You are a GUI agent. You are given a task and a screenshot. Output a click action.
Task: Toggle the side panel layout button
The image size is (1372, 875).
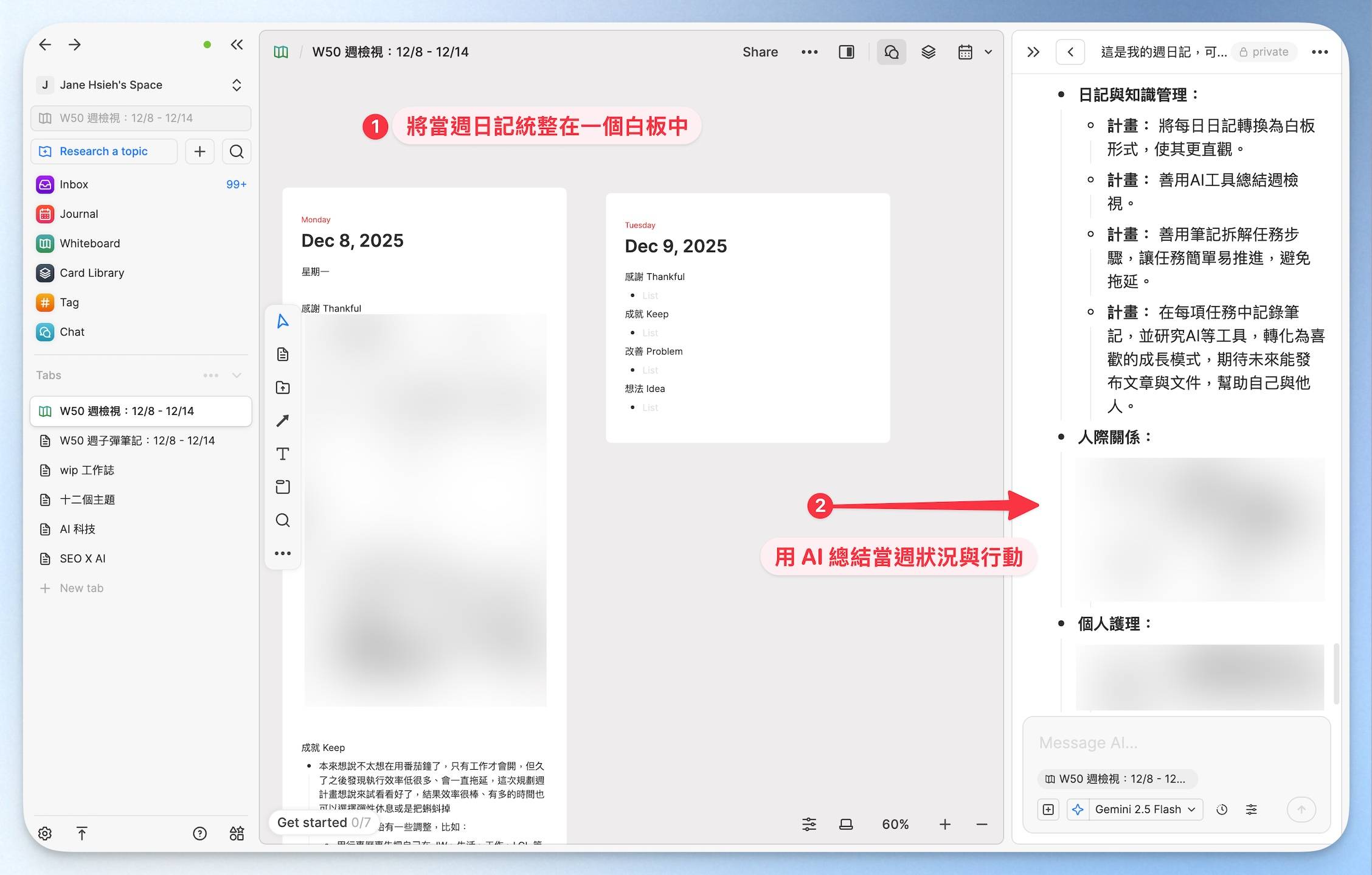pyautogui.click(x=847, y=52)
